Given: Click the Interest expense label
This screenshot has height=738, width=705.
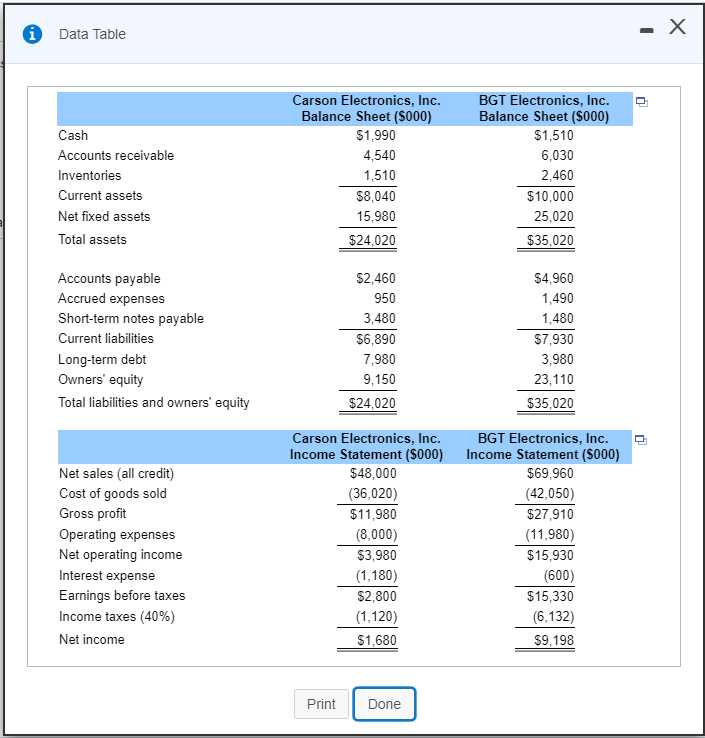Looking at the screenshot, I should pyautogui.click(x=107, y=576).
